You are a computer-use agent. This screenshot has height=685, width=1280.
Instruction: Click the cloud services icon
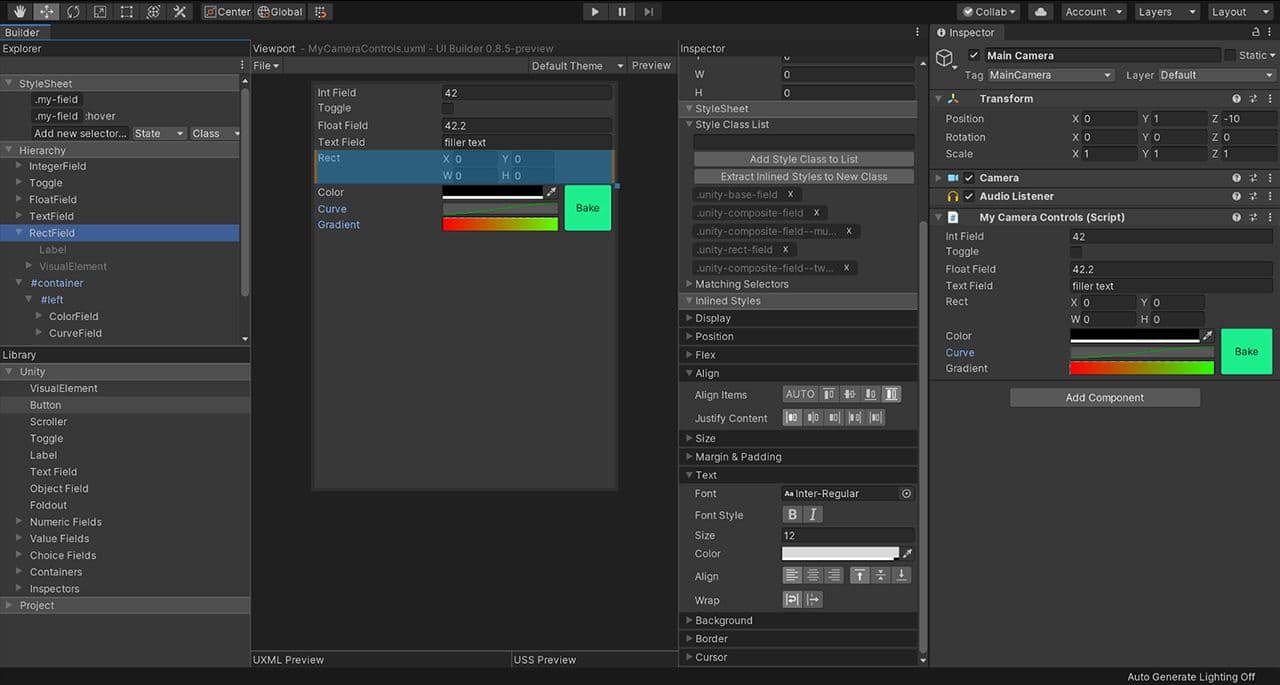pyautogui.click(x=1041, y=12)
